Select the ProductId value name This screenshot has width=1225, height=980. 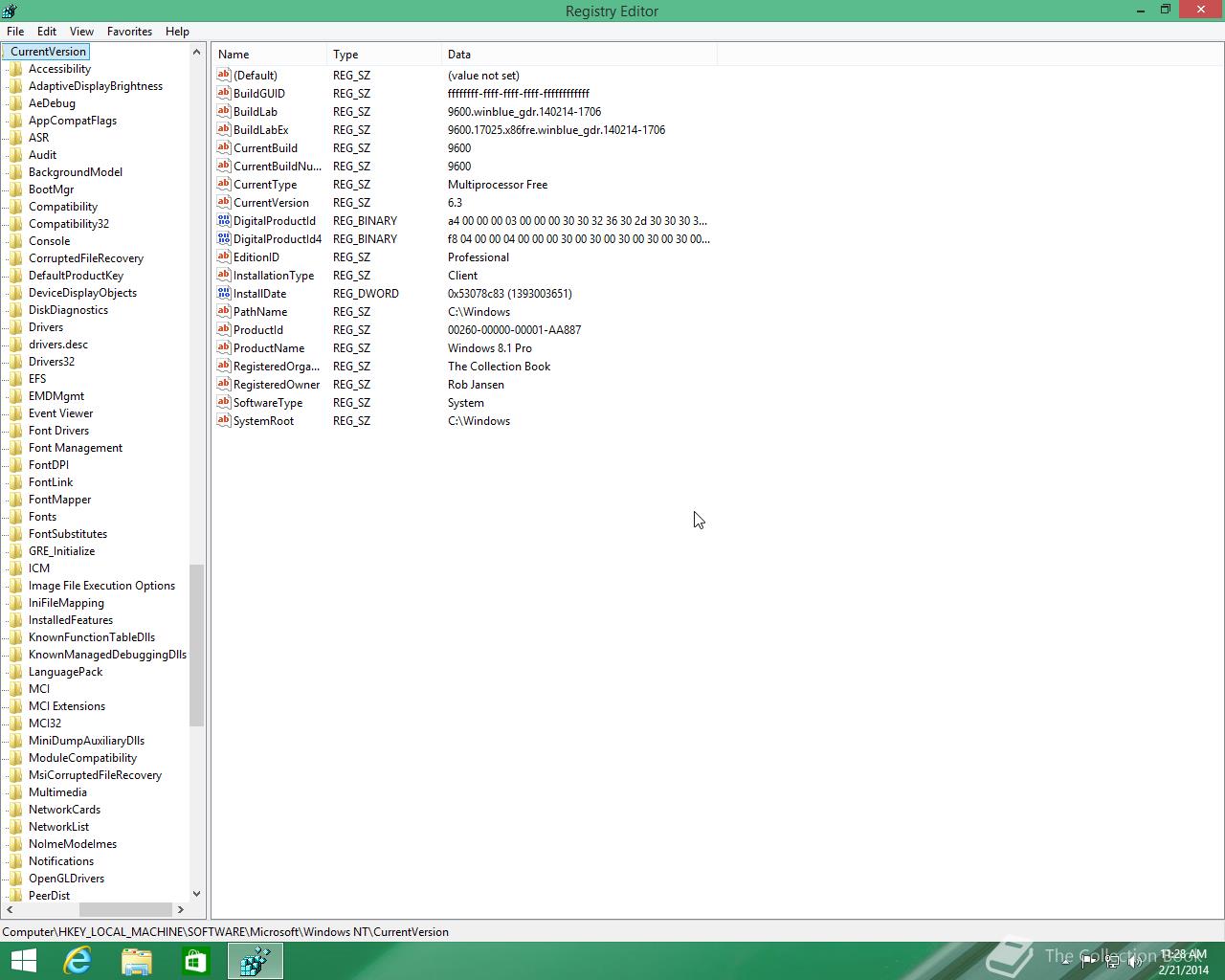pyautogui.click(x=258, y=329)
